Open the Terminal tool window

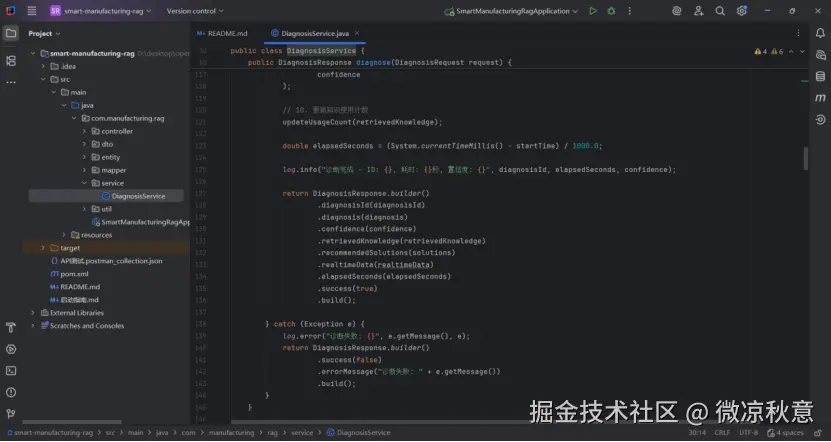click(x=11, y=371)
